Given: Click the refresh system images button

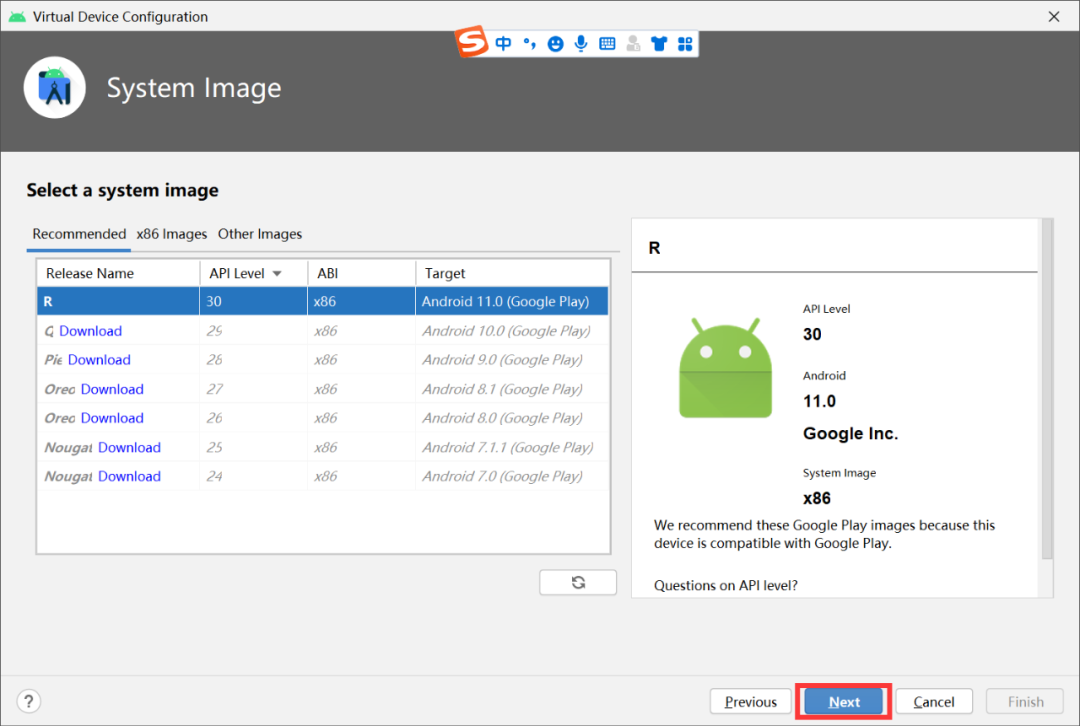Looking at the screenshot, I should 578,583.
